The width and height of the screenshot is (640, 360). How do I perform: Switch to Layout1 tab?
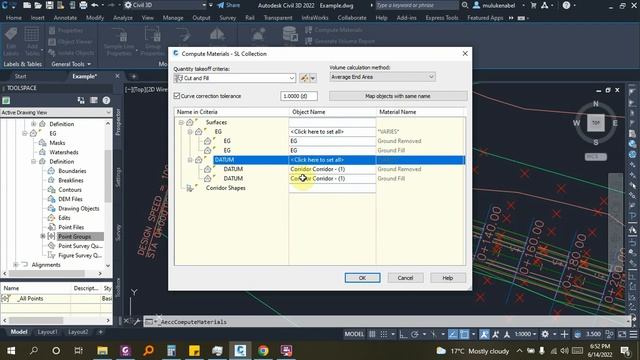[x=47, y=332]
